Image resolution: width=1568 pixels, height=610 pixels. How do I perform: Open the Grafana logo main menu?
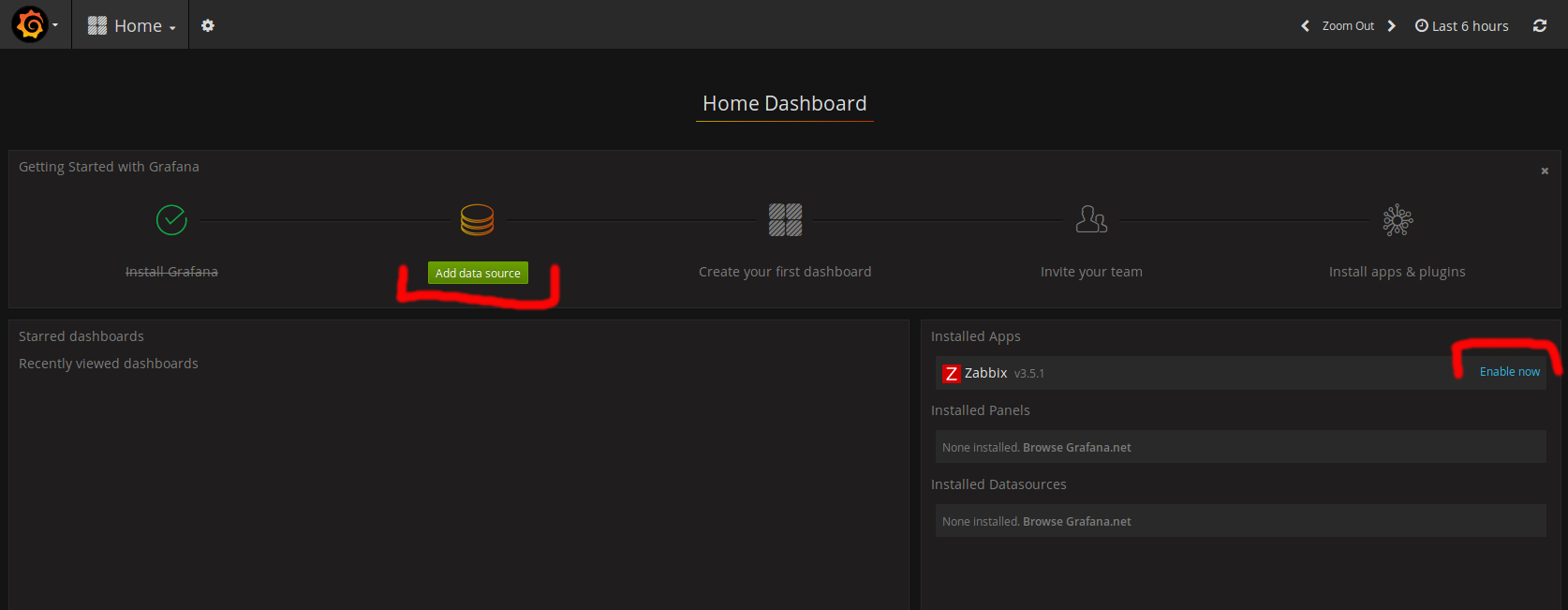click(x=31, y=25)
